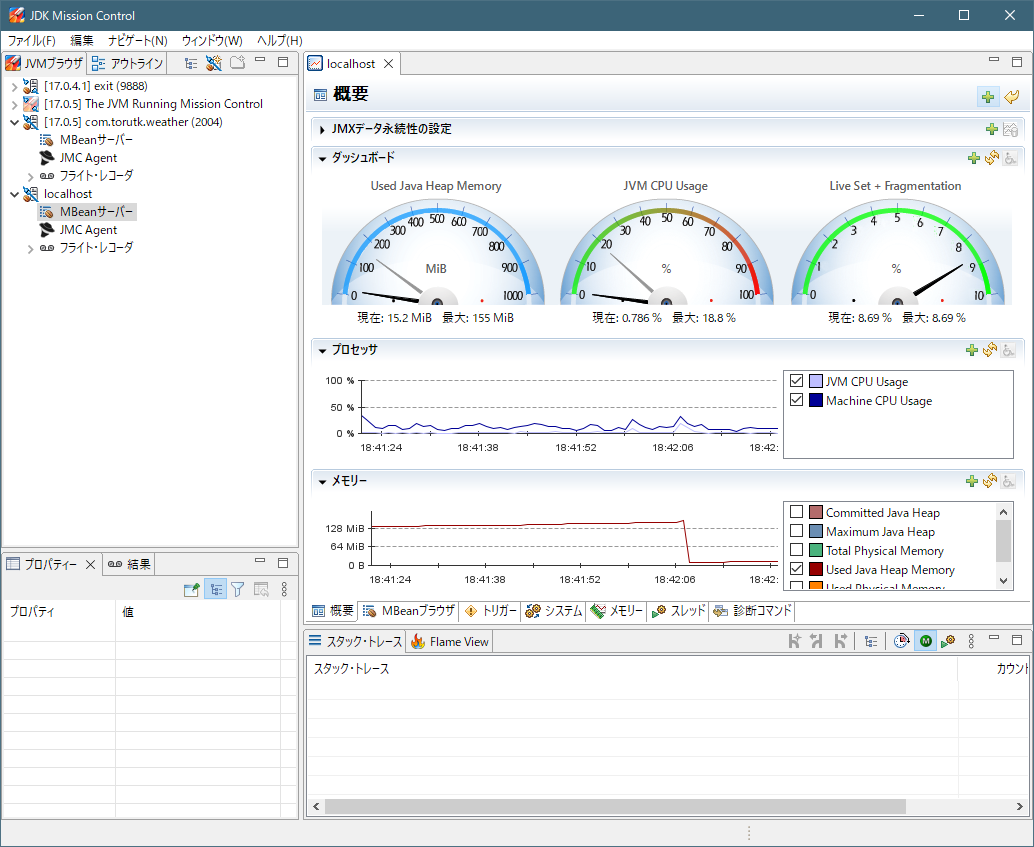Click the add chart plus icon in 概要 header
Screen dimensions: 1034x847
click(x=988, y=97)
